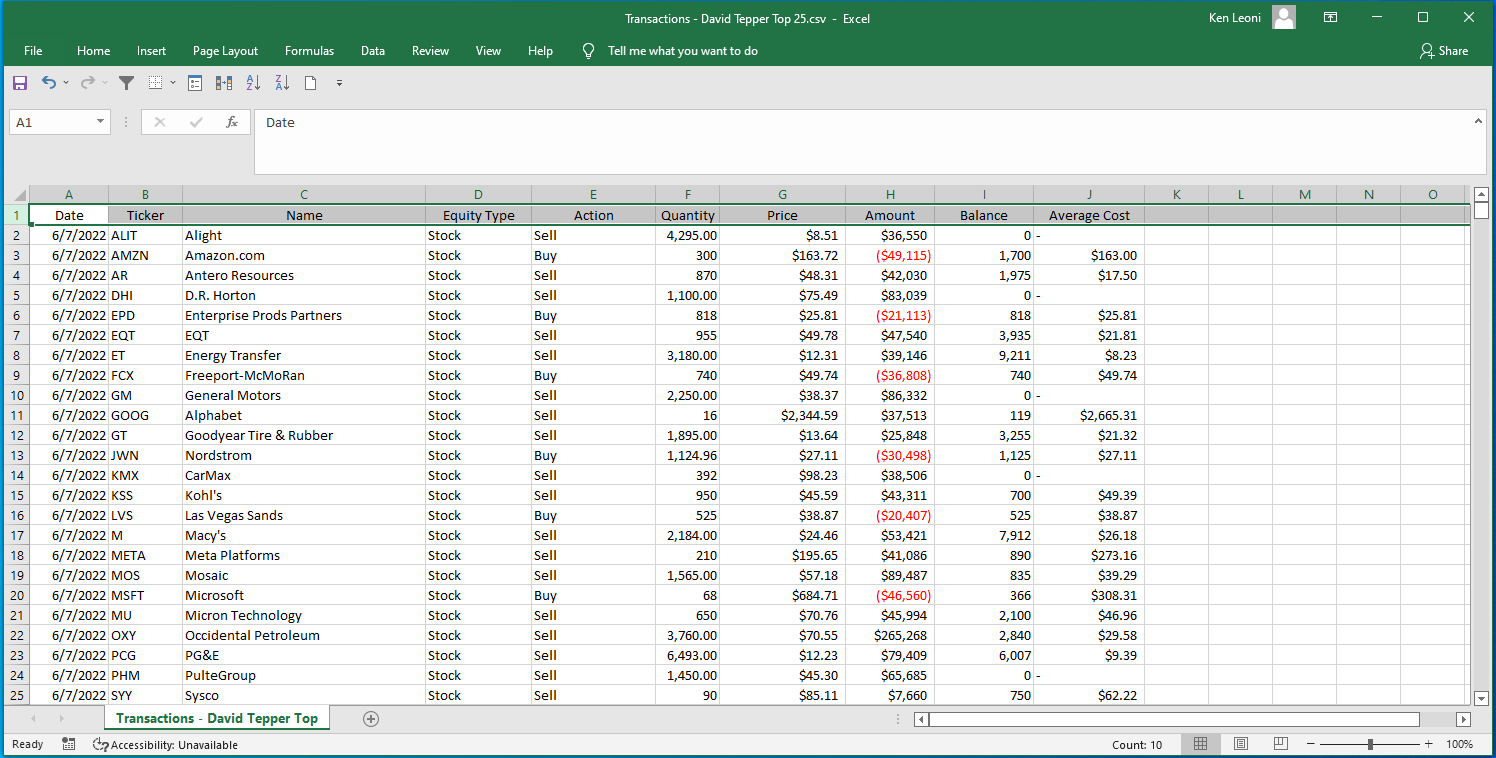Sort Z to A descending
1496x758 pixels.
[282, 83]
